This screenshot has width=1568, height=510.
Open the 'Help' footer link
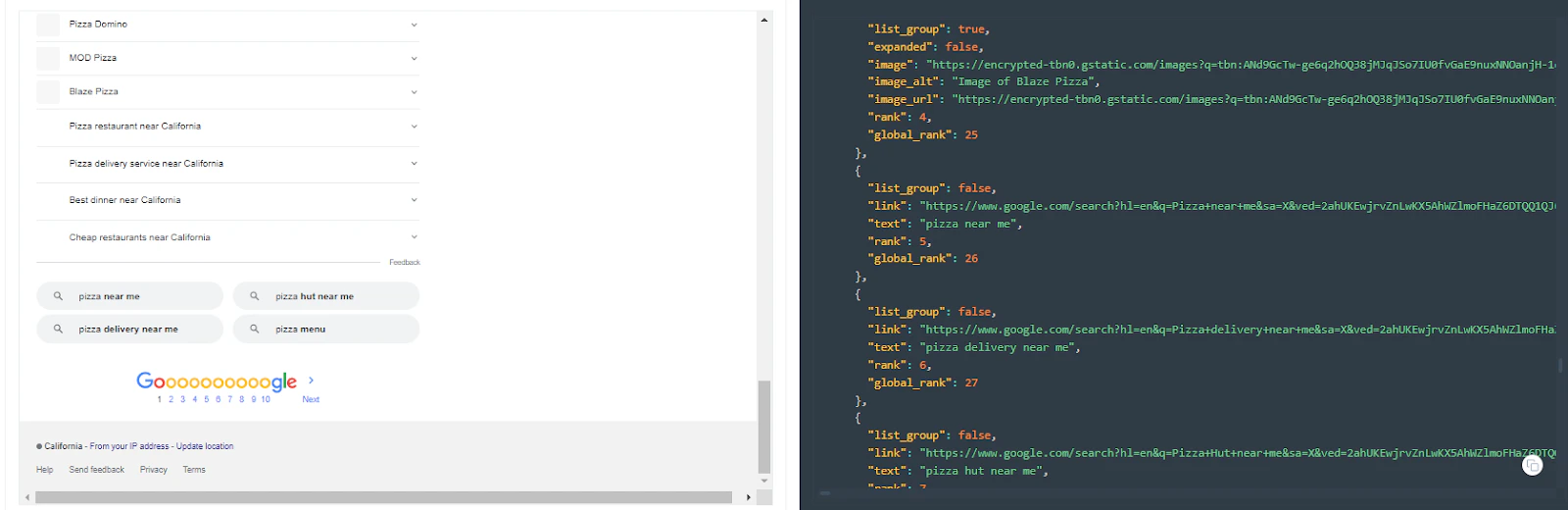tap(45, 470)
